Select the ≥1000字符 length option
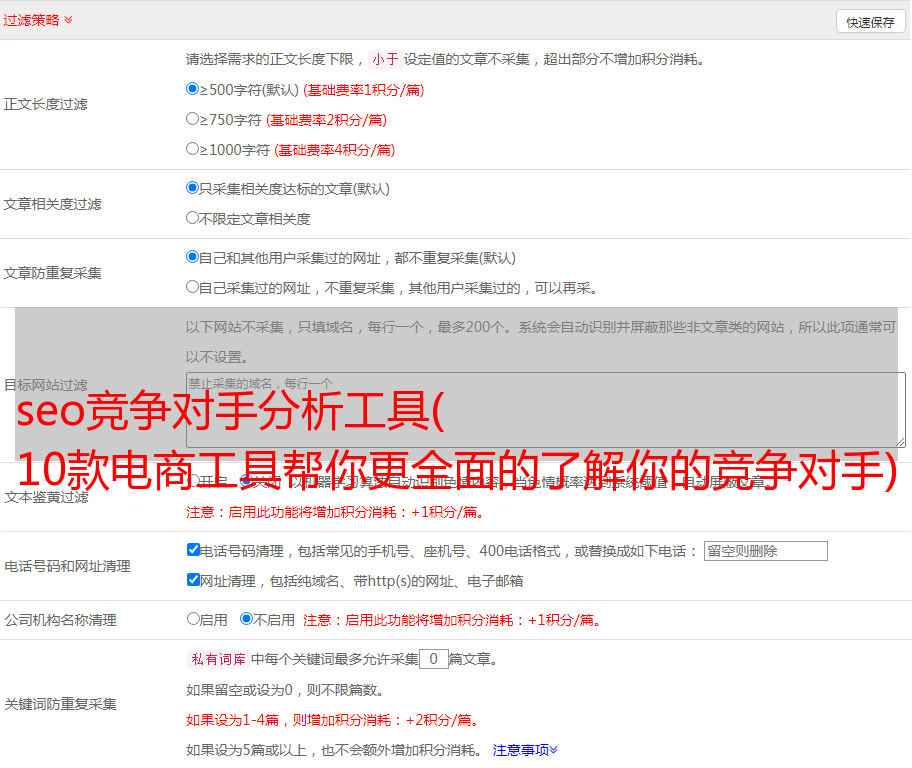The width and height of the screenshot is (912, 768). (x=193, y=149)
